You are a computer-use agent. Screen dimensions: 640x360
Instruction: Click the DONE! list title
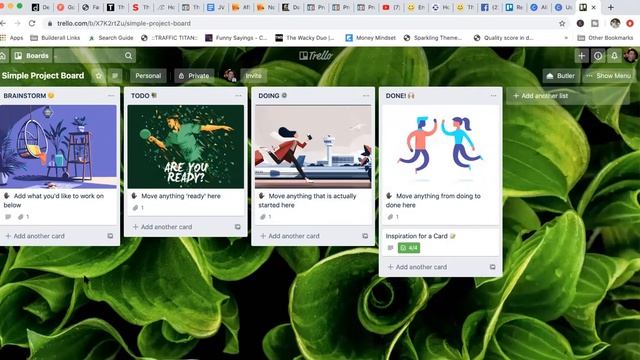[x=400, y=96]
